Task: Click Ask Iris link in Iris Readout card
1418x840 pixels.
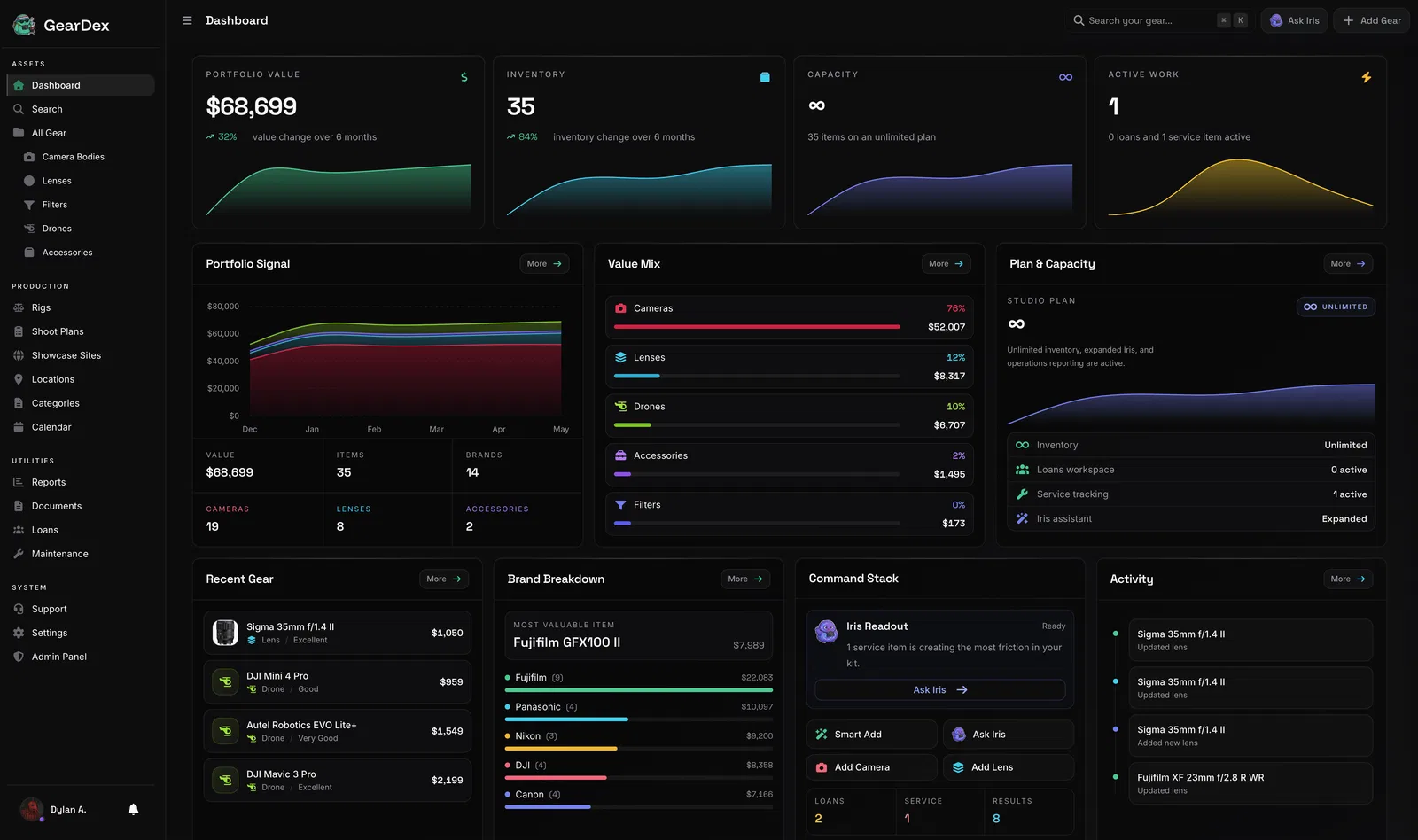Action: [940, 690]
